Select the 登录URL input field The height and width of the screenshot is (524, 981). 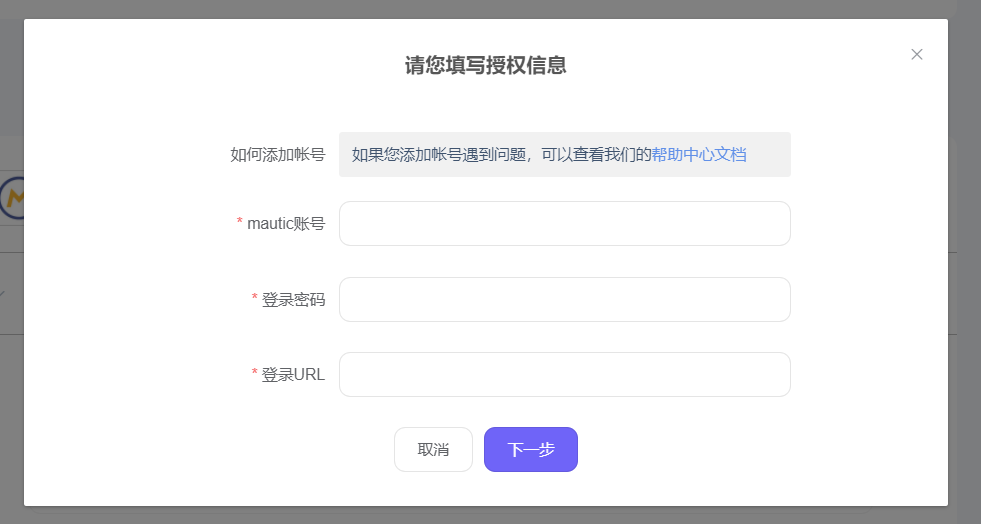pos(564,375)
